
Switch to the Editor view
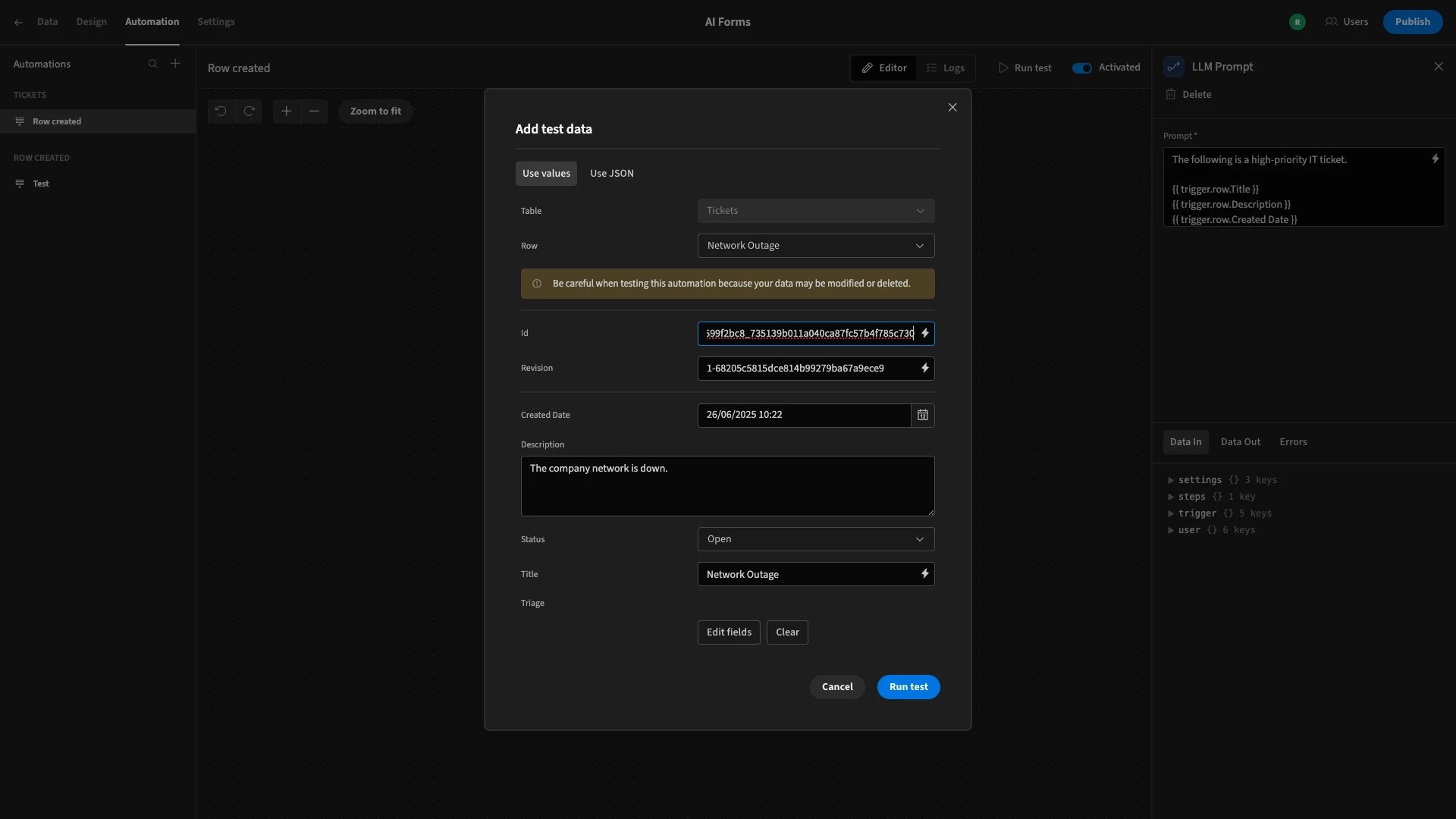pos(884,68)
